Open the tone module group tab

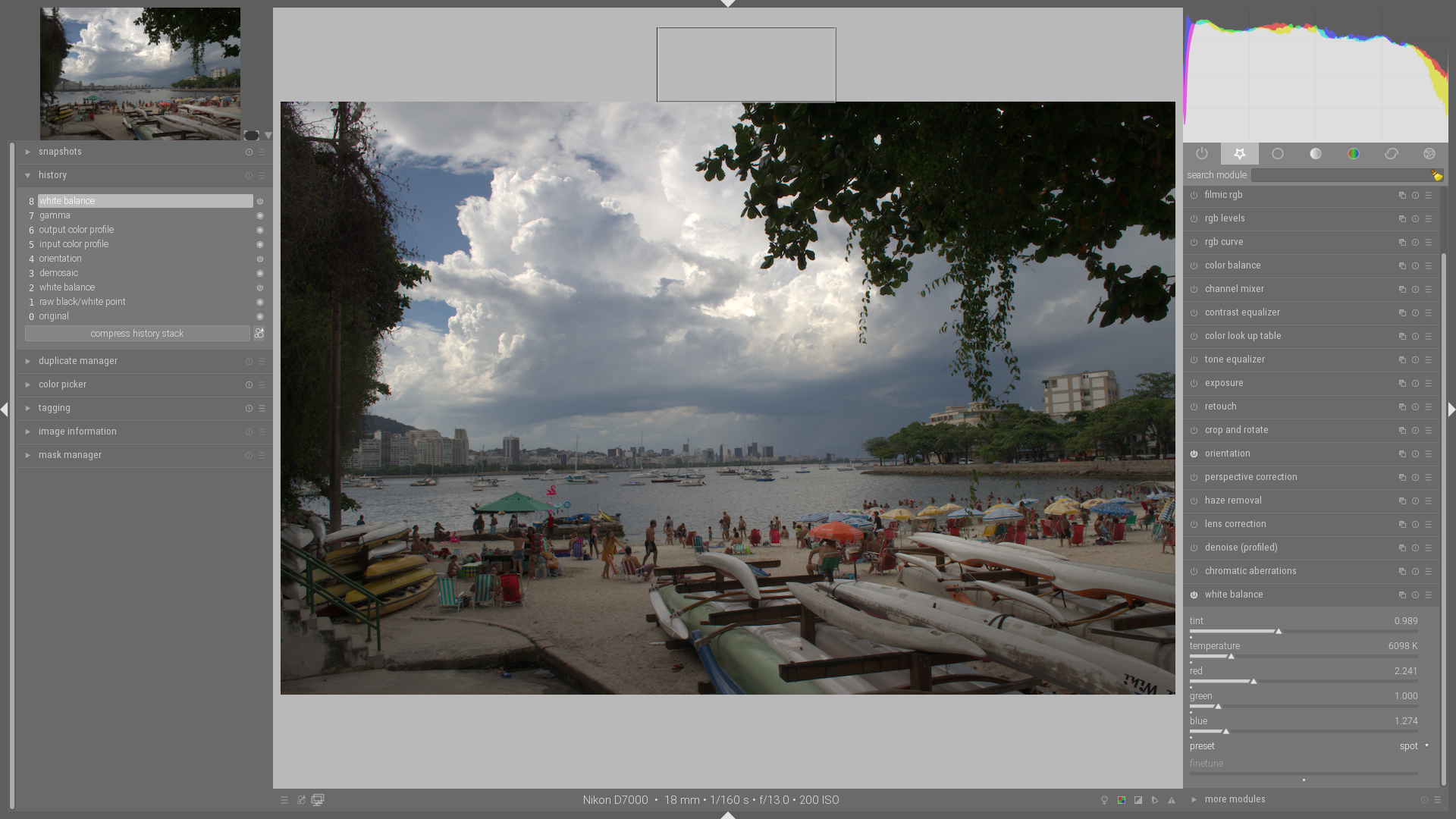pyautogui.click(x=1316, y=154)
